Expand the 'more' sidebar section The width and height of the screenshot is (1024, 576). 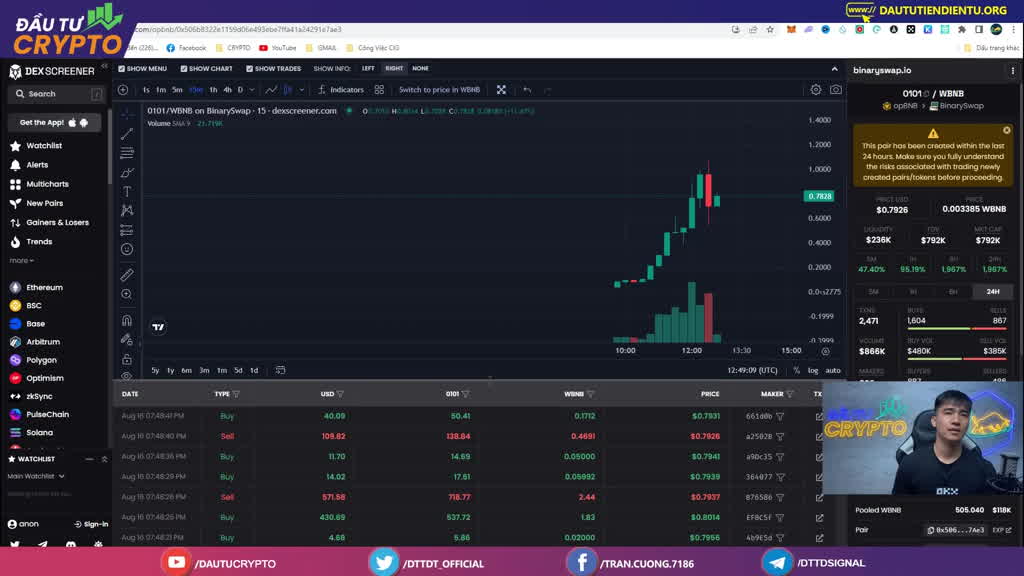click(21, 261)
